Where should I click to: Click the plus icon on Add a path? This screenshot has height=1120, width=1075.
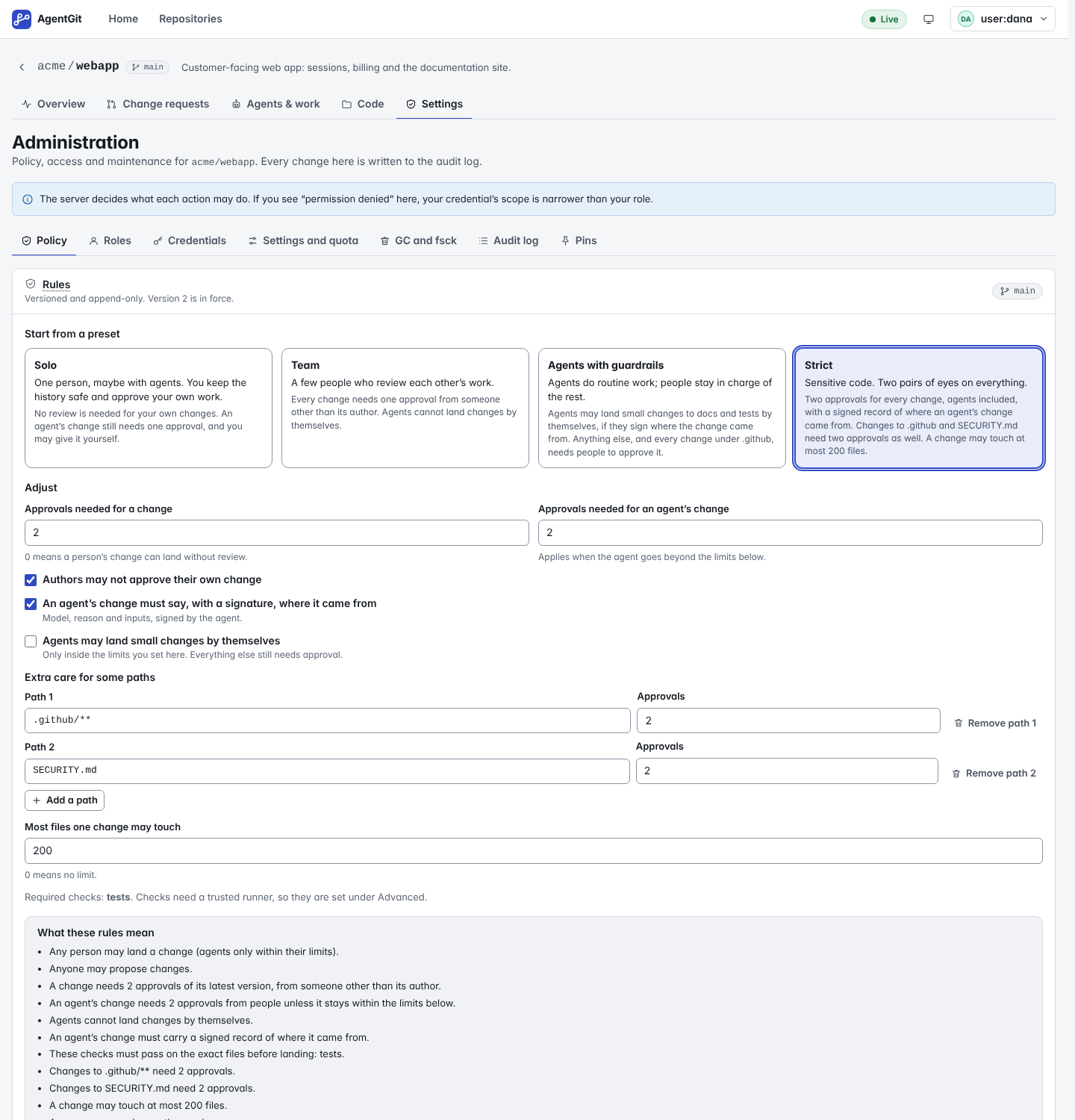pos(37,800)
